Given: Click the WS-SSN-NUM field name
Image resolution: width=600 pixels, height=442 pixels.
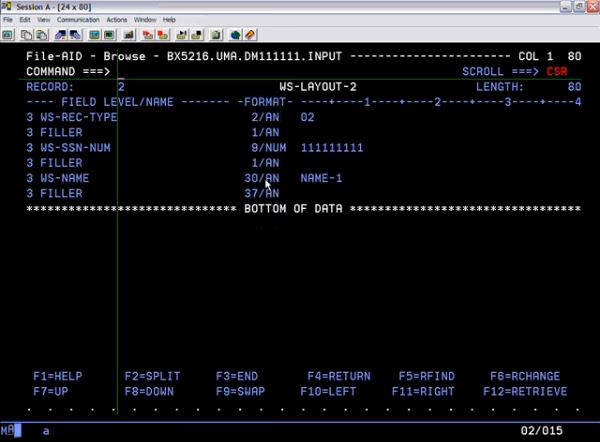Looking at the screenshot, I should [75, 148].
